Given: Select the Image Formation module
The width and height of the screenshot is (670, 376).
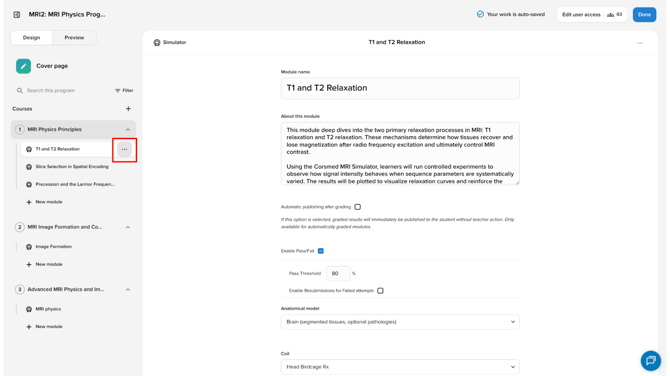Looking at the screenshot, I should tap(53, 247).
